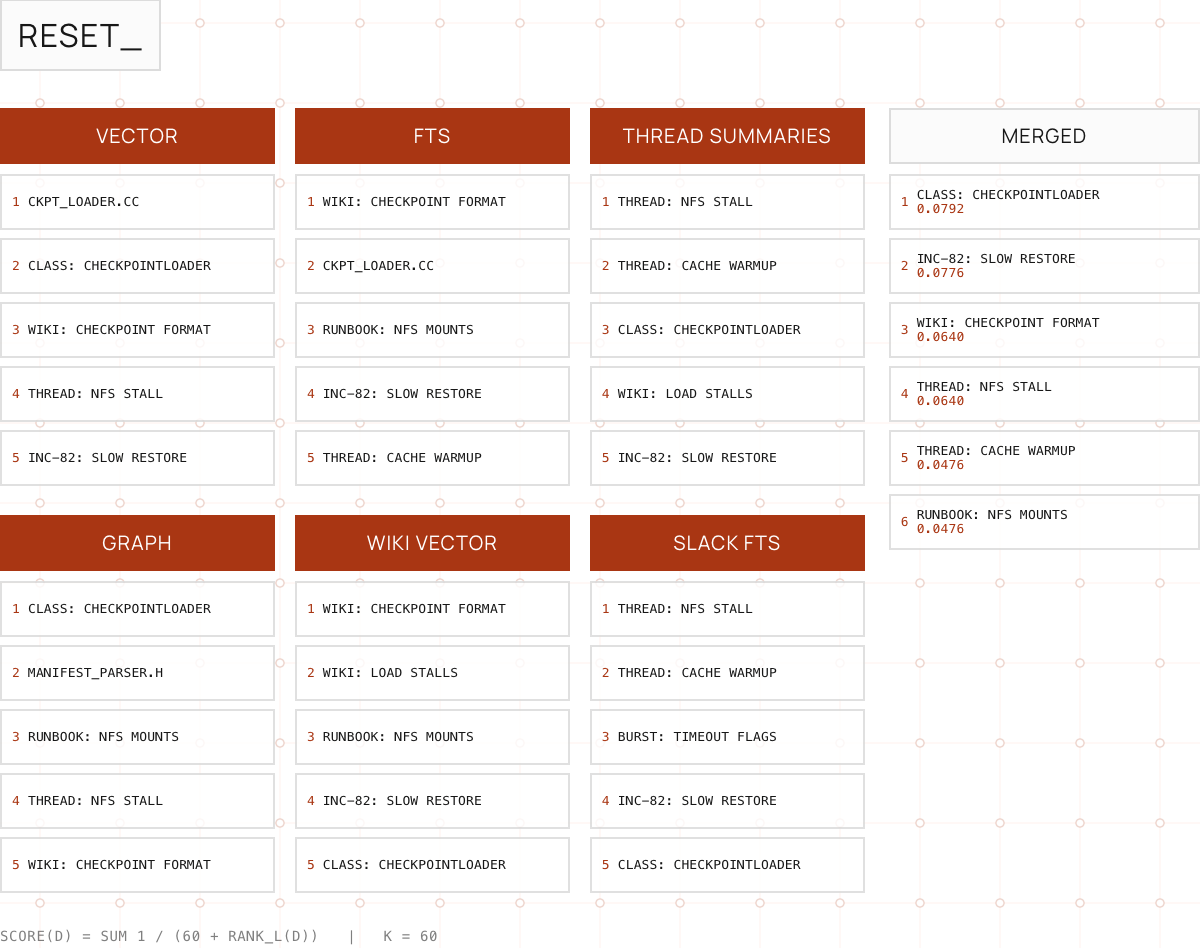Viewport: 1200px width, 948px height.
Task: Select the MERGED results header
Action: pyautogui.click(x=1044, y=136)
